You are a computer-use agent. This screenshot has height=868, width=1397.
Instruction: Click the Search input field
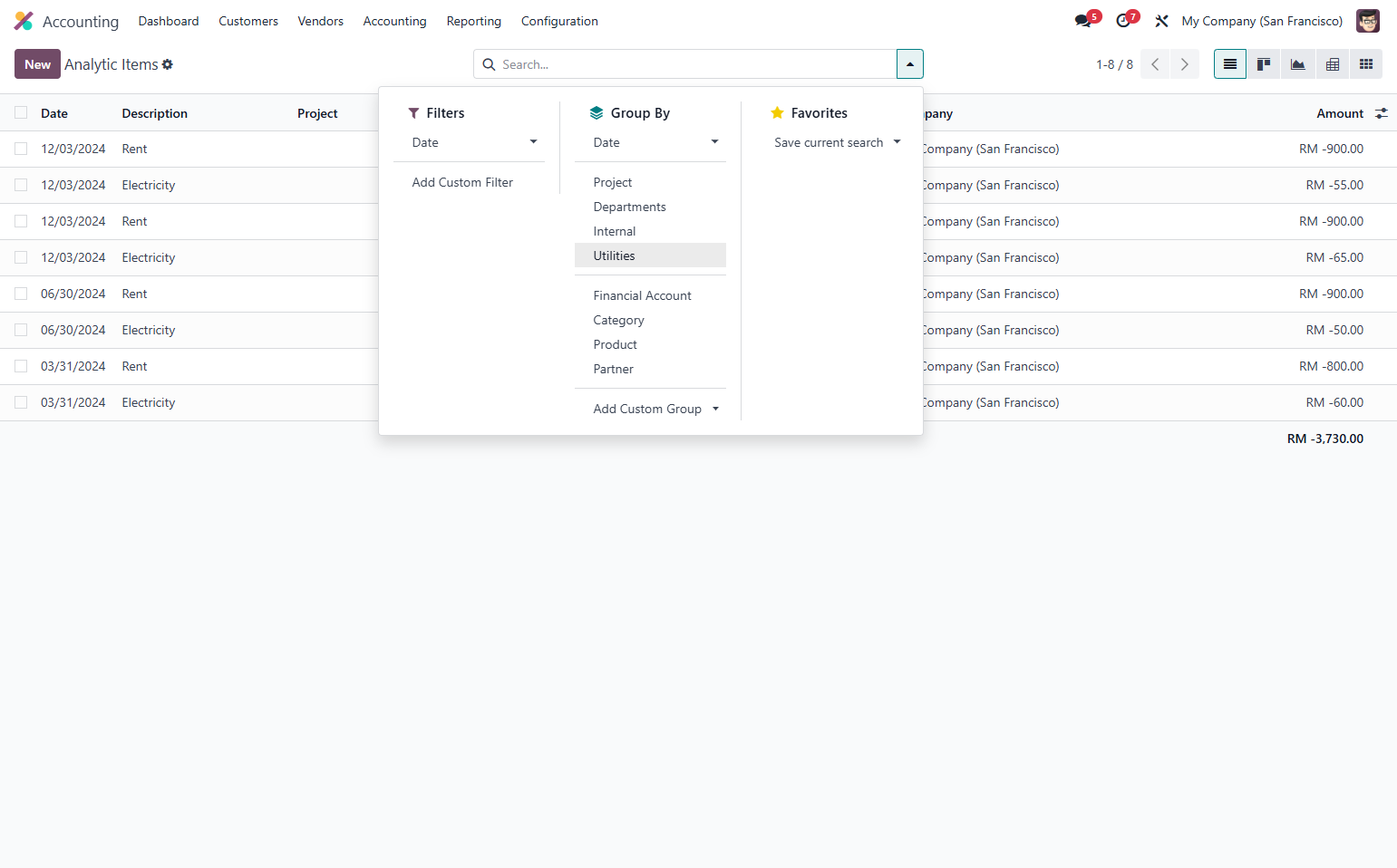point(696,64)
